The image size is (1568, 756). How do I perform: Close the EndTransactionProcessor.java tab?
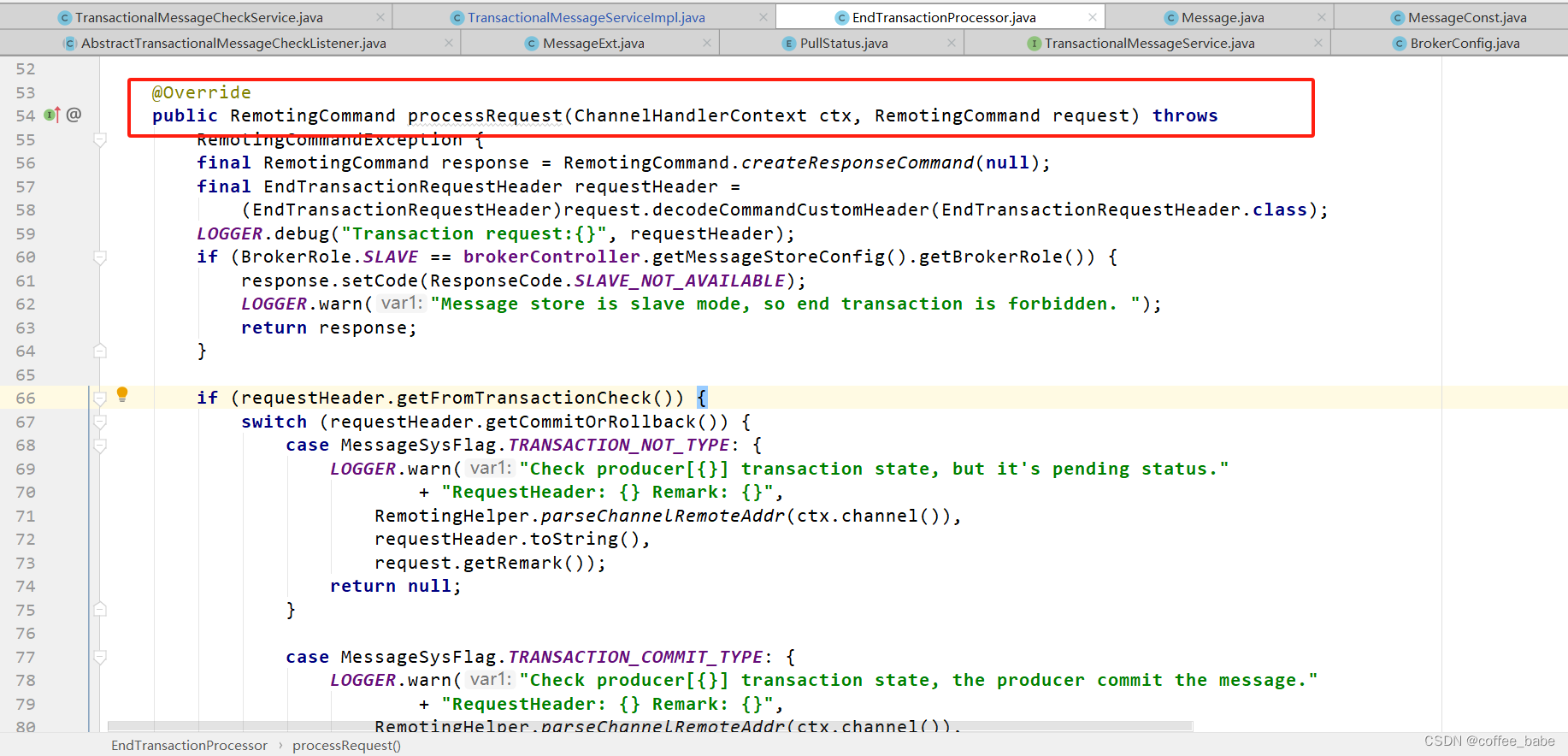click(1093, 17)
